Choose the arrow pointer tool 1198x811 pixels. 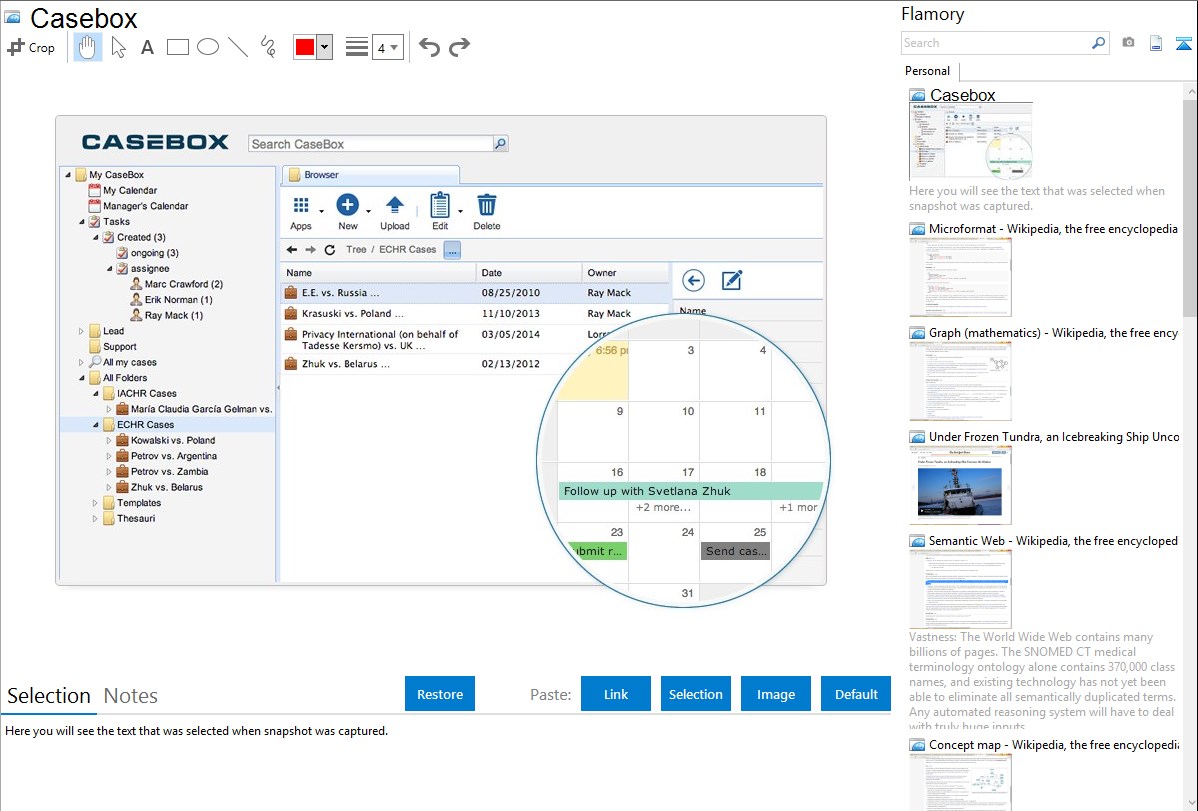point(118,47)
